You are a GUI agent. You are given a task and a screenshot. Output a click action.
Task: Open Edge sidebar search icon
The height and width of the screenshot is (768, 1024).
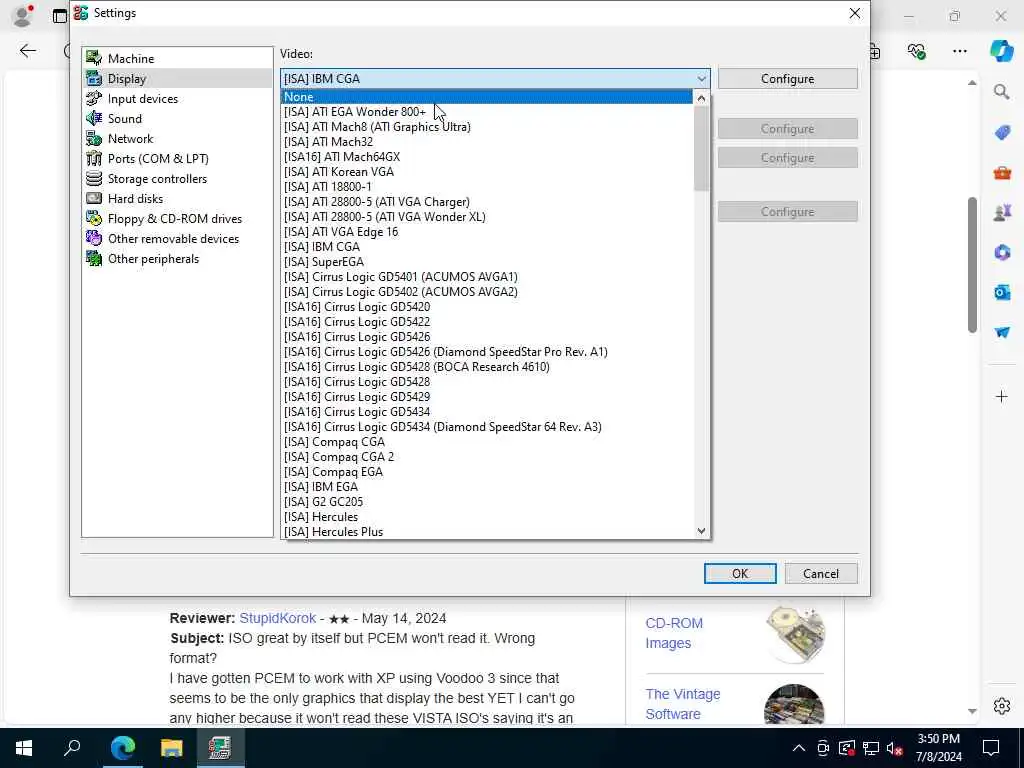tap(1002, 92)
